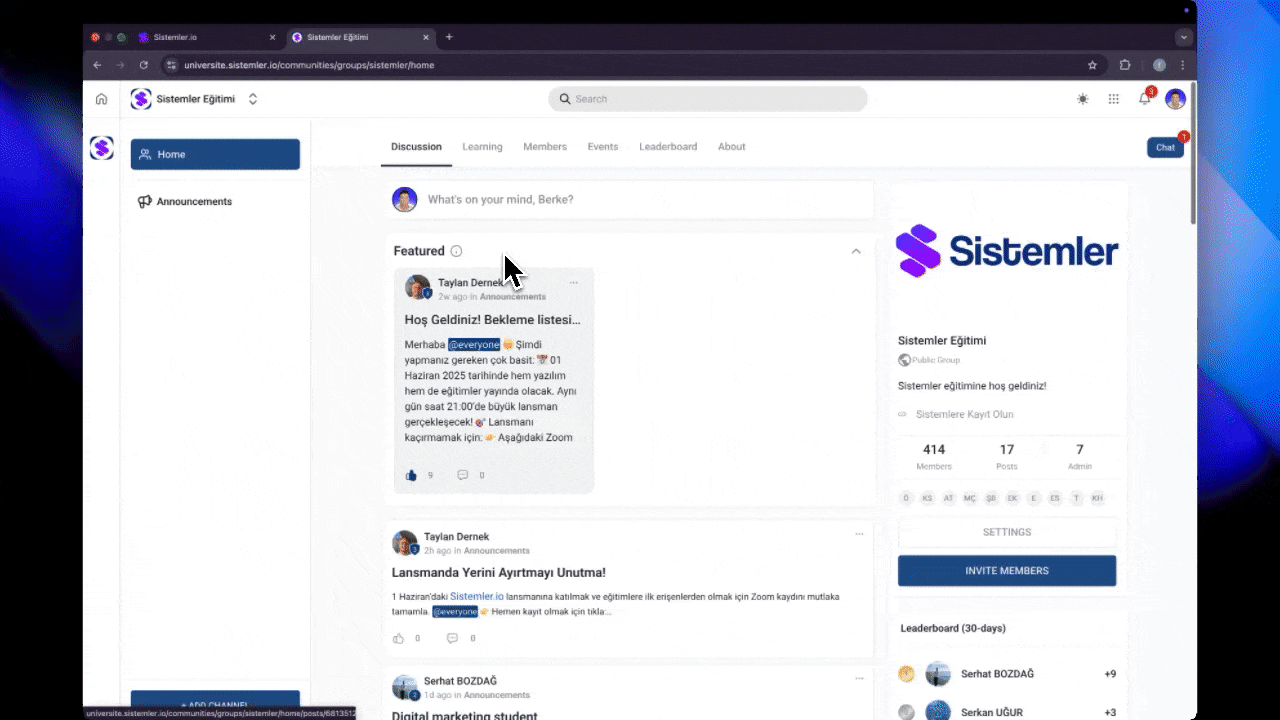
Task: Open comments on Lansmanda Yerini post
Action: click(452, 638)
